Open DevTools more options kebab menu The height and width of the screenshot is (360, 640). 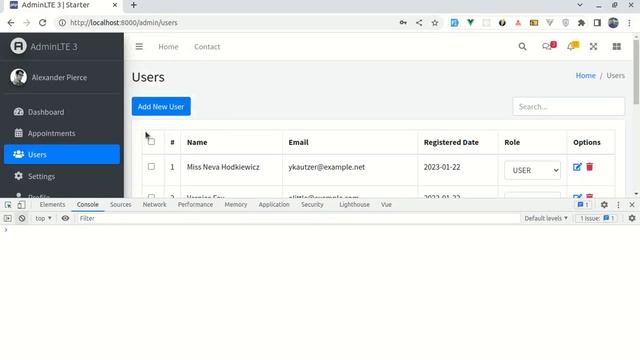[618, 204]
